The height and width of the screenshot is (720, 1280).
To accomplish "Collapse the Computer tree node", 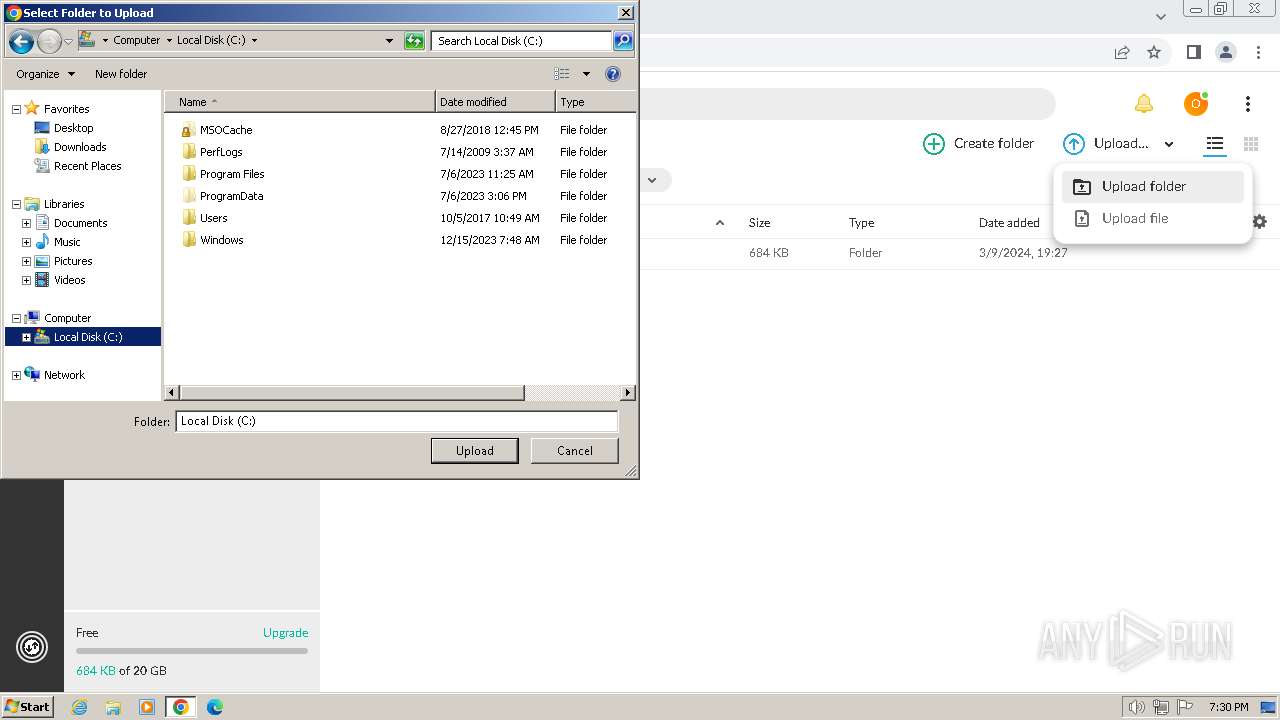I will (16, 318).
